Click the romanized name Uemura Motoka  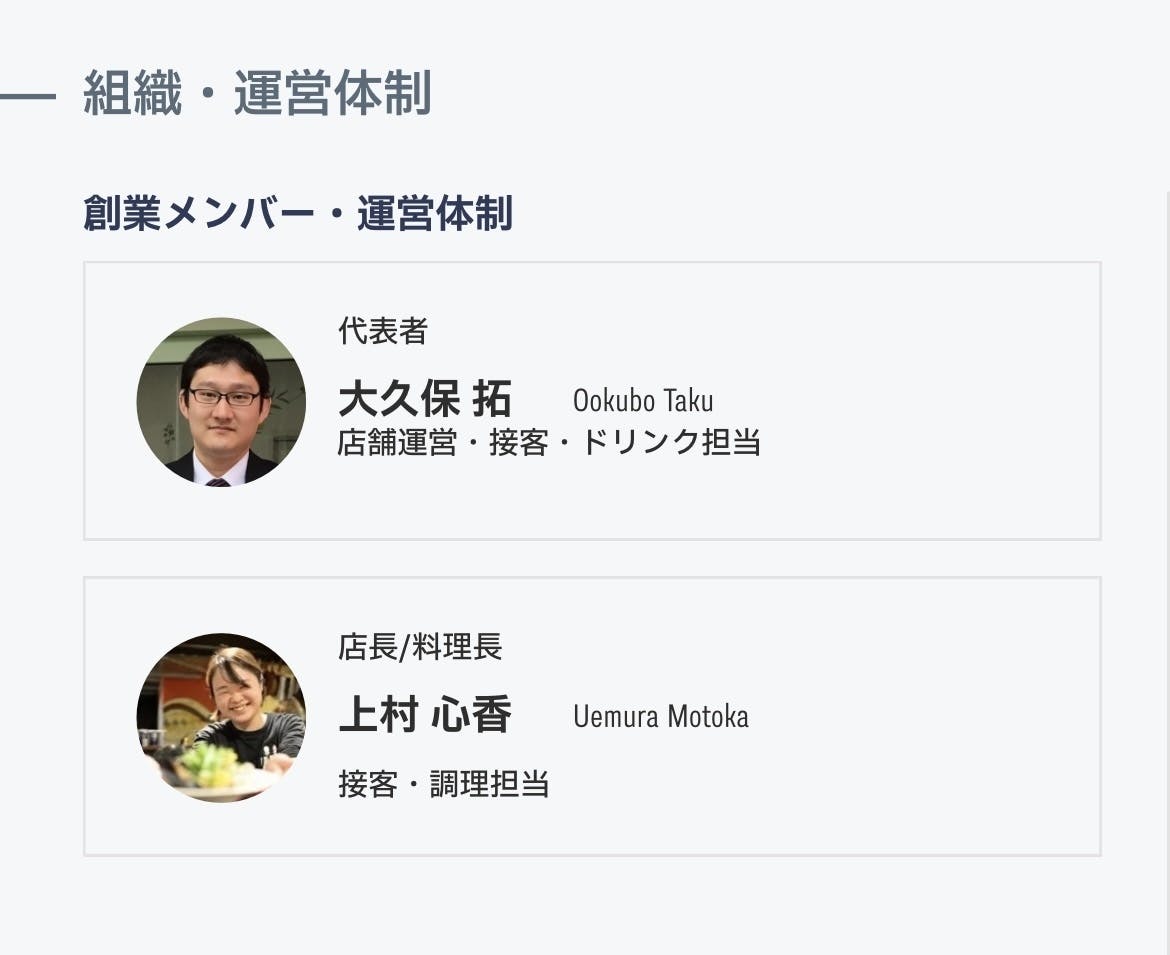click(660, 716)
